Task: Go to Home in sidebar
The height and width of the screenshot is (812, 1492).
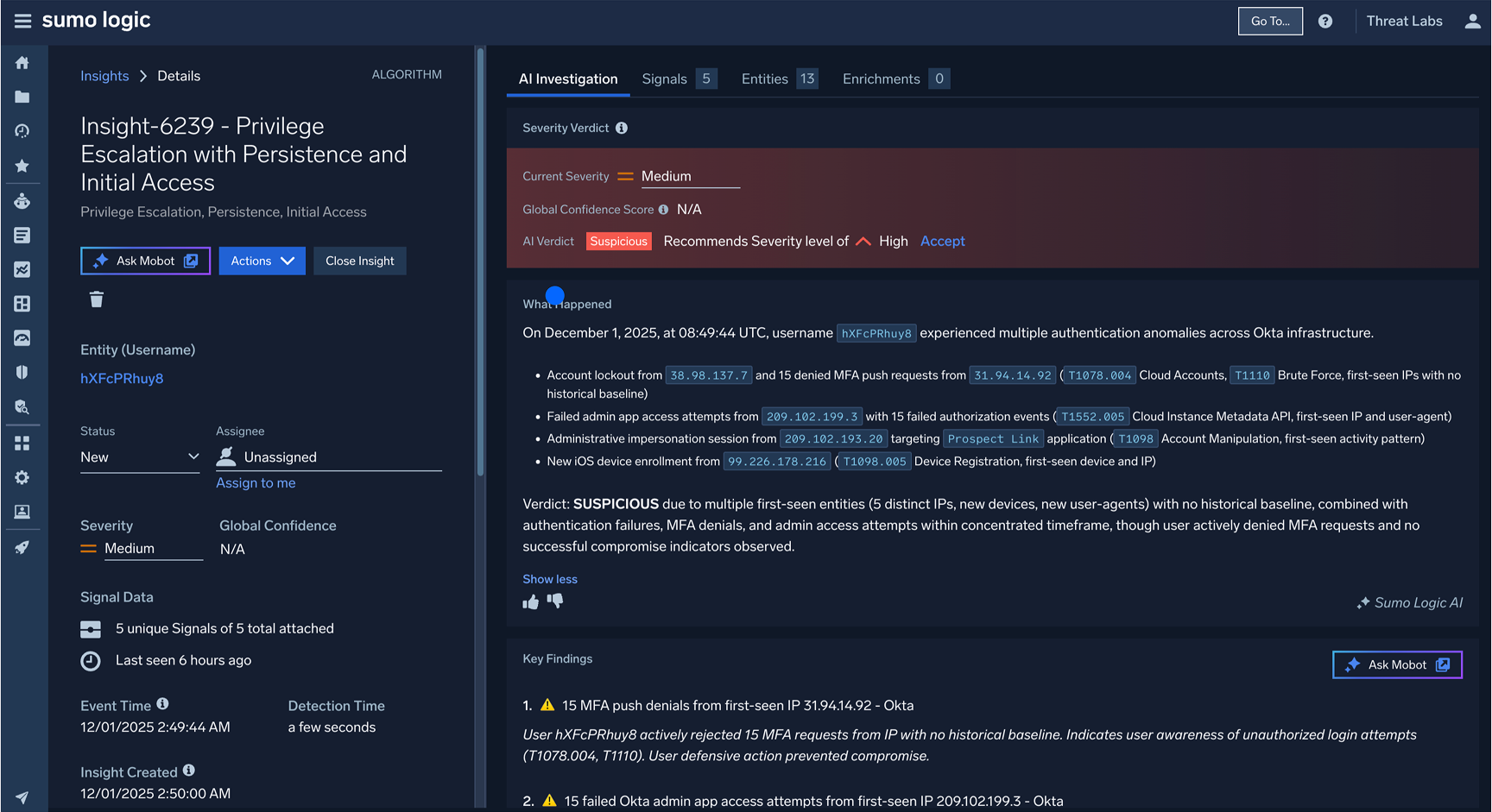Action: tap(22, 62)
